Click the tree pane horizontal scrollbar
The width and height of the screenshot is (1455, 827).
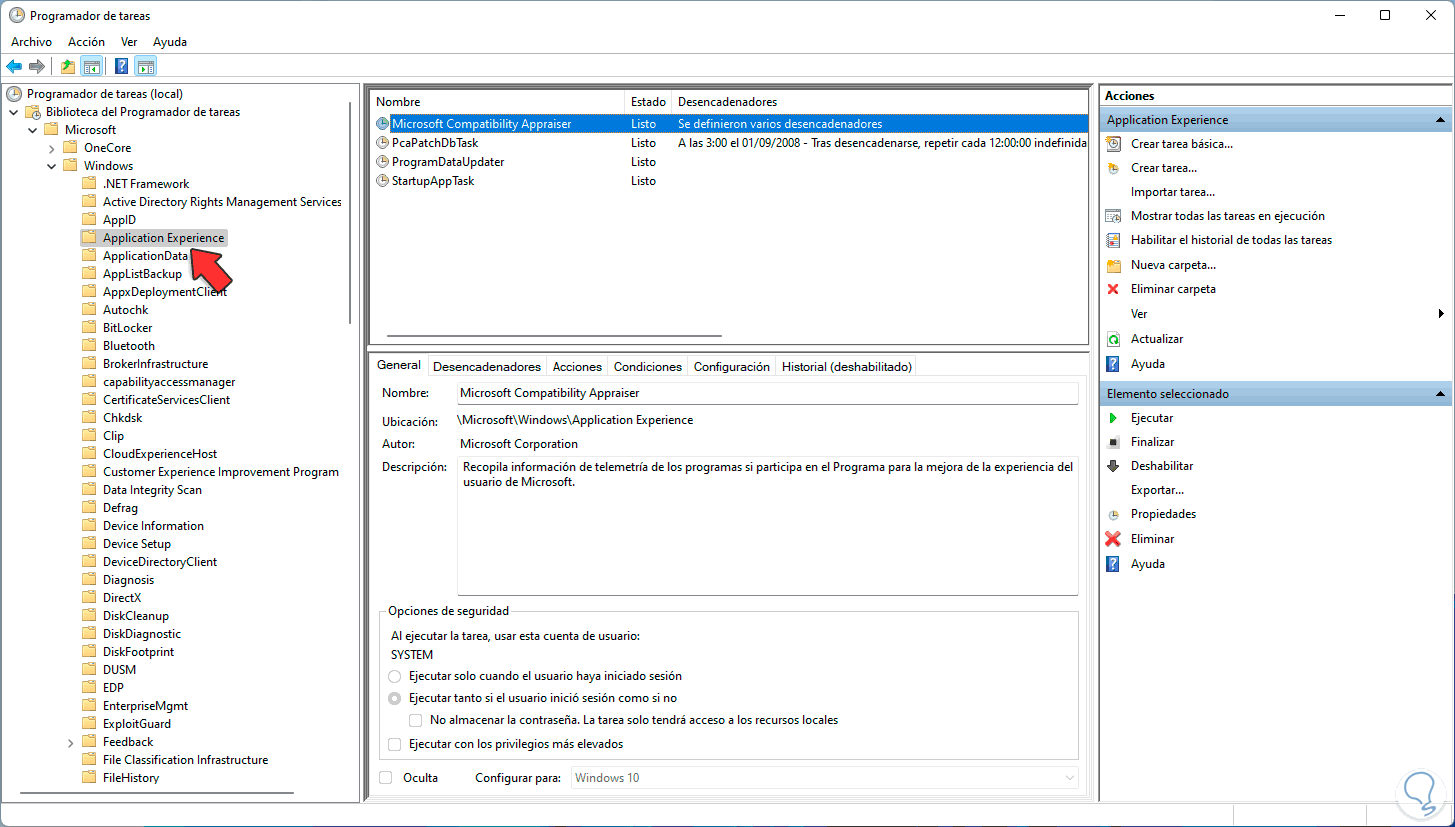tap(156, 794)
